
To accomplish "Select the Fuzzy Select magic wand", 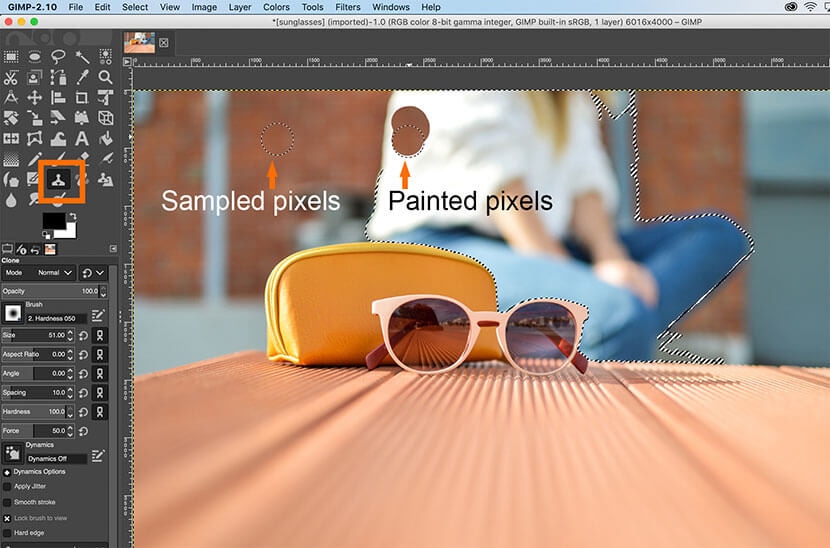I will tap(82, 57).
